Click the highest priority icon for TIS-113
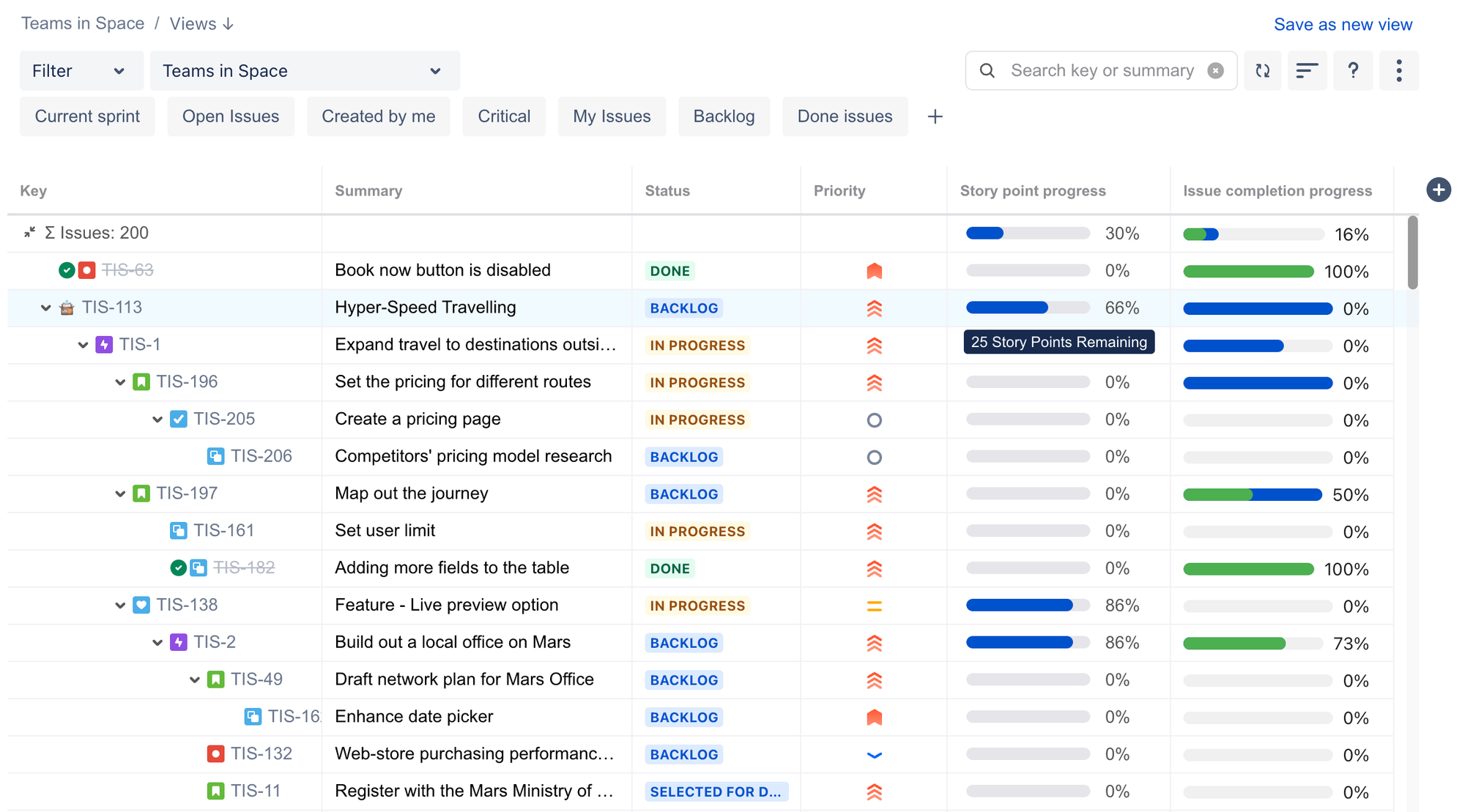 874,308
